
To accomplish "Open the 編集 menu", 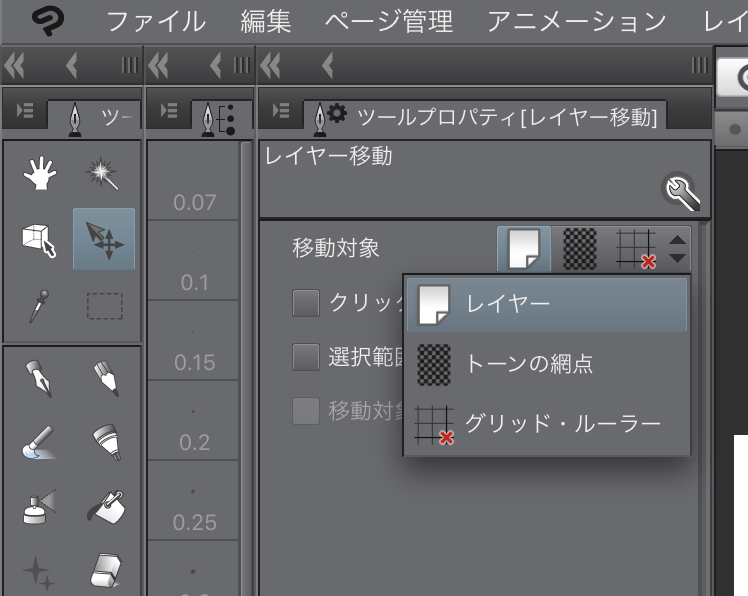I will coord(266,22).
